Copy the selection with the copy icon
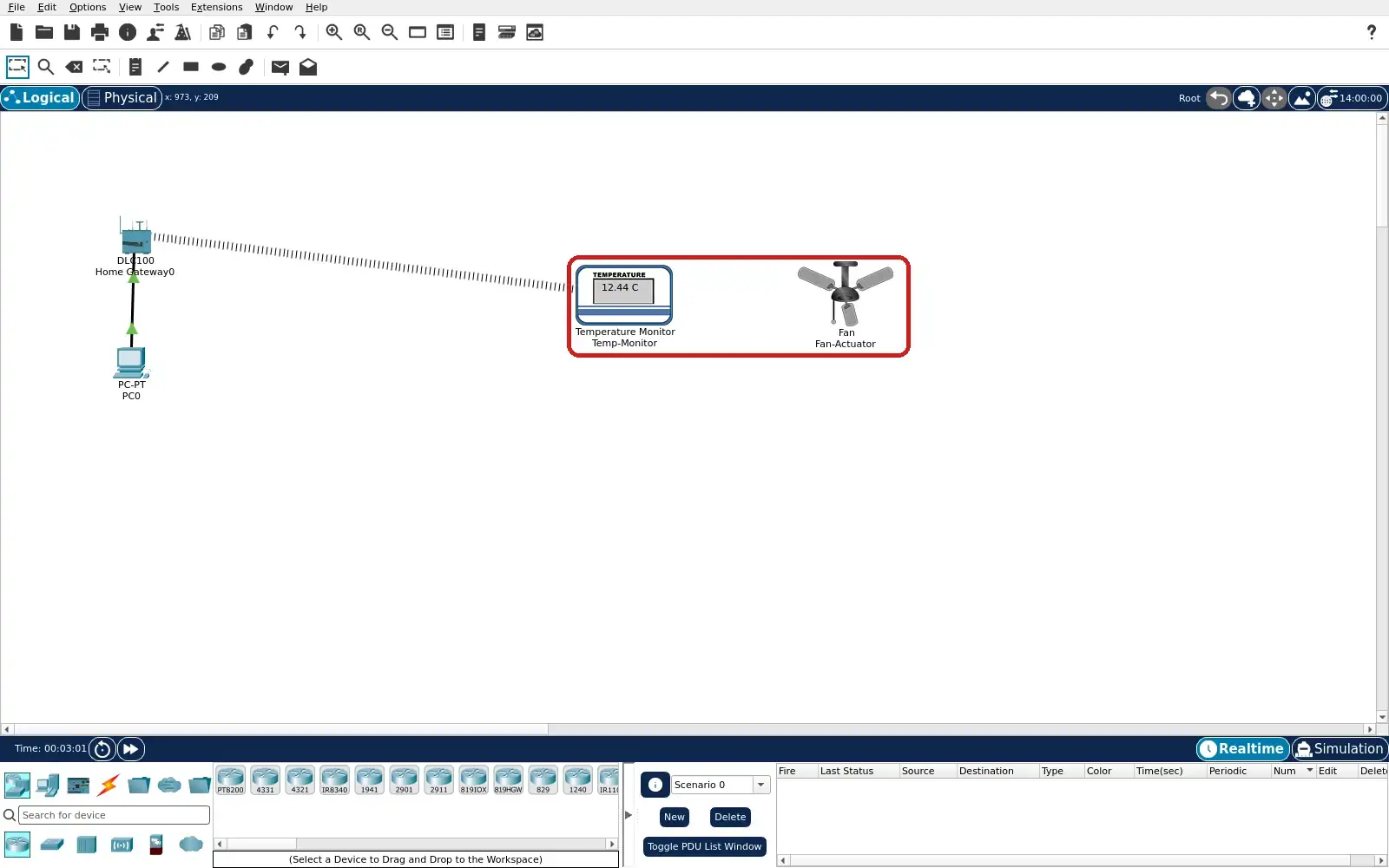The width and height of the screenshot is (1389, 868). coord(217,32)
